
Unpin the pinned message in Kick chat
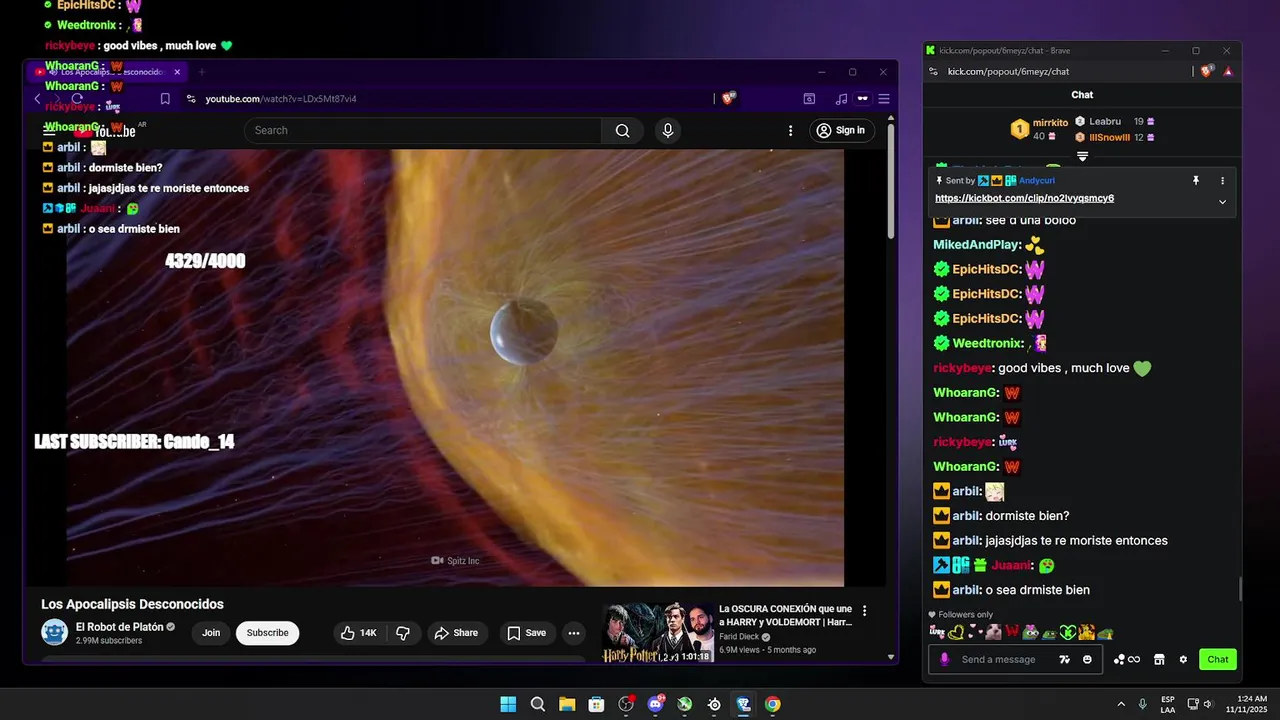[1195, 181]
